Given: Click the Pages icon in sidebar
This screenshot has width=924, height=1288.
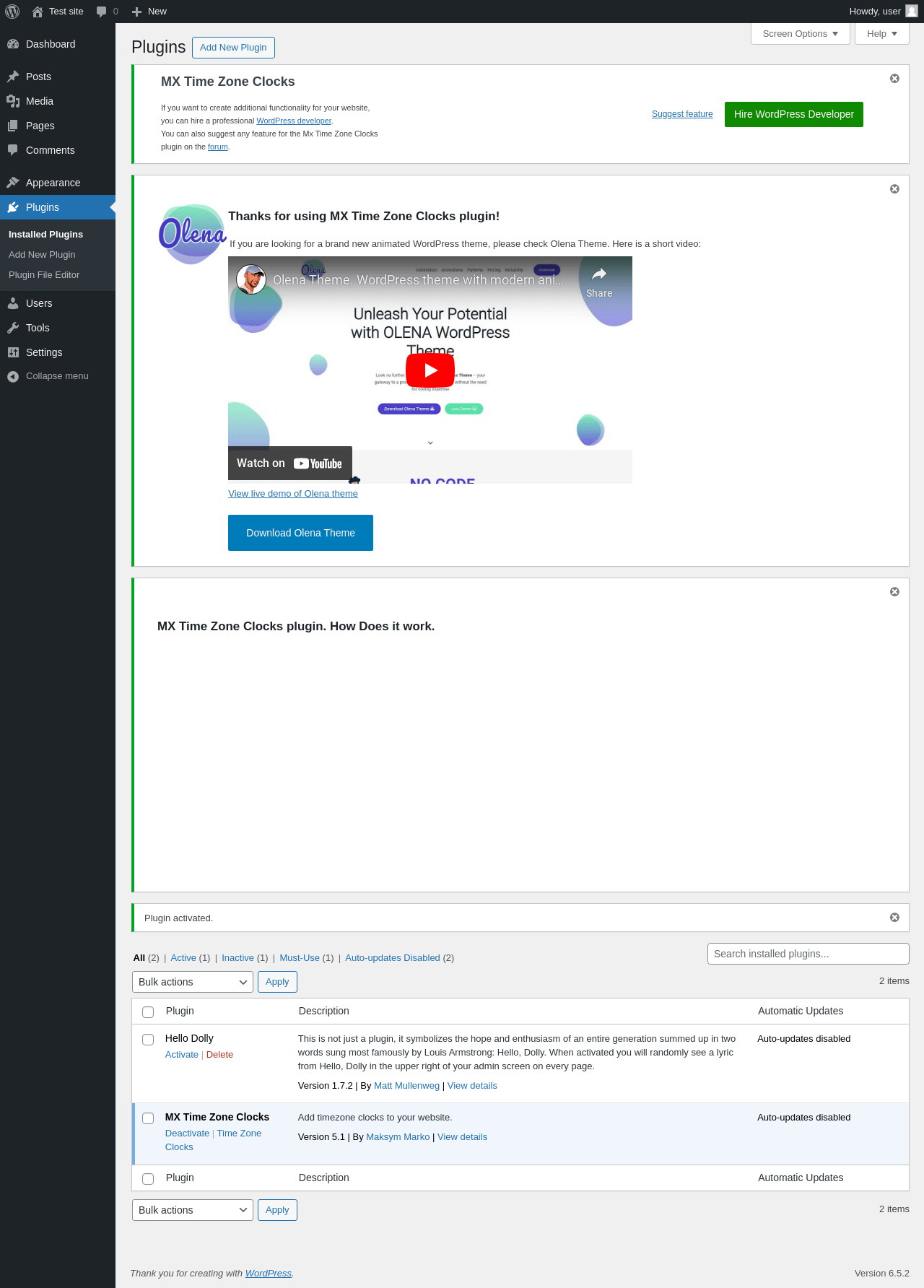Looking at the screenshot, I should pos(13,126).
